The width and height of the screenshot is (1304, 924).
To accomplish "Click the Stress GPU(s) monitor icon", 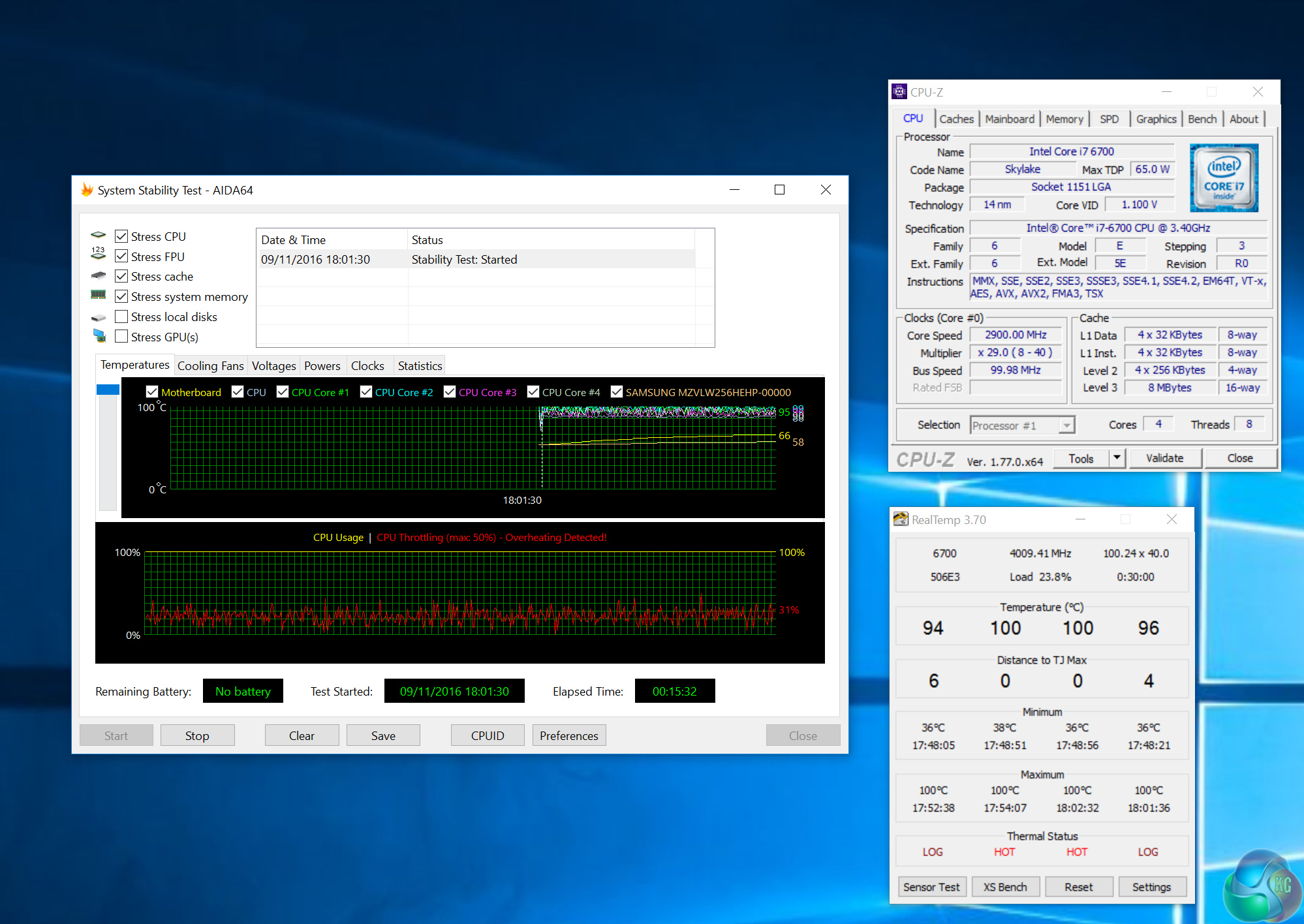I will (99, 336).
